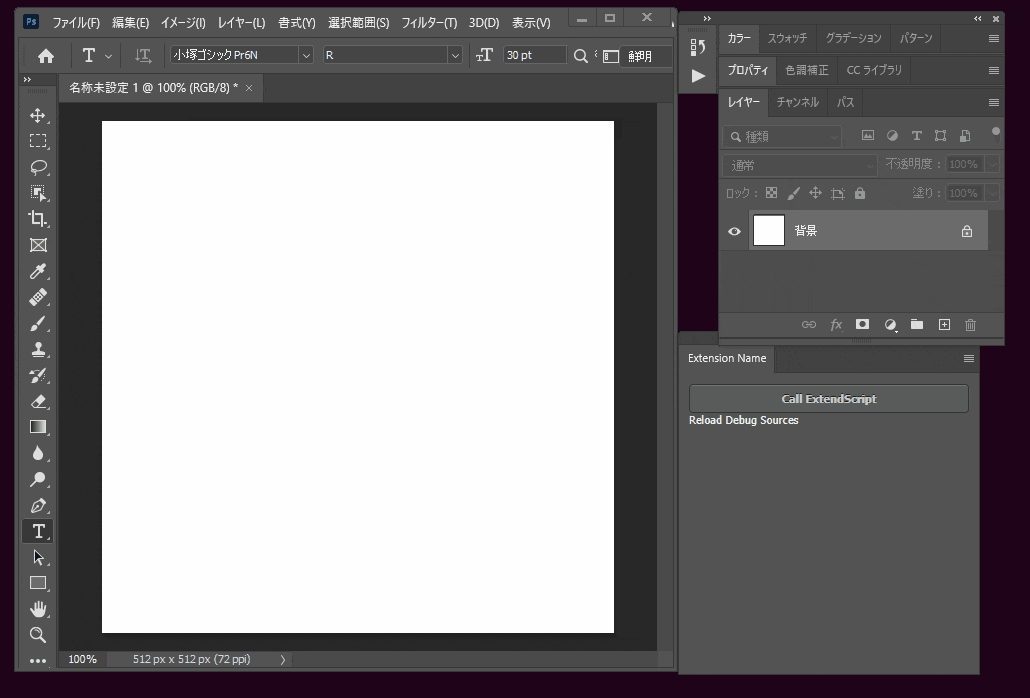Toggle type layer filter
Viewport: 1030px width, 698px height.
916,136
